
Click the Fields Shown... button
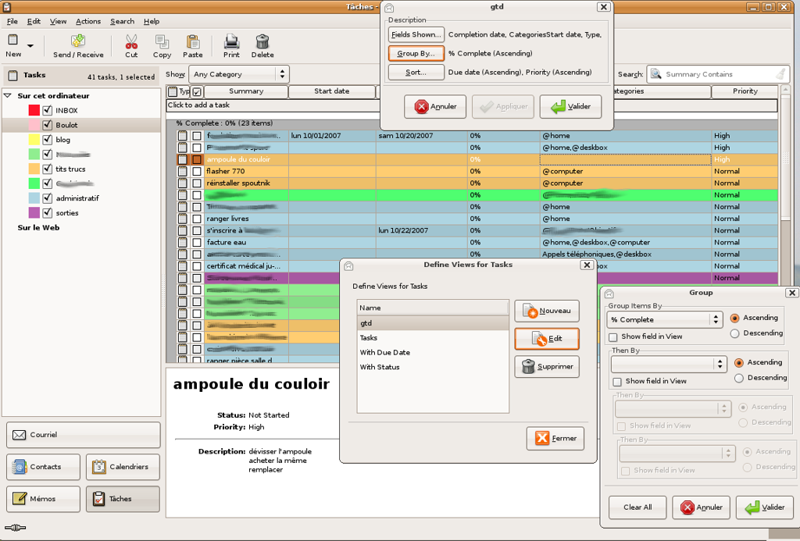[416, 34]
